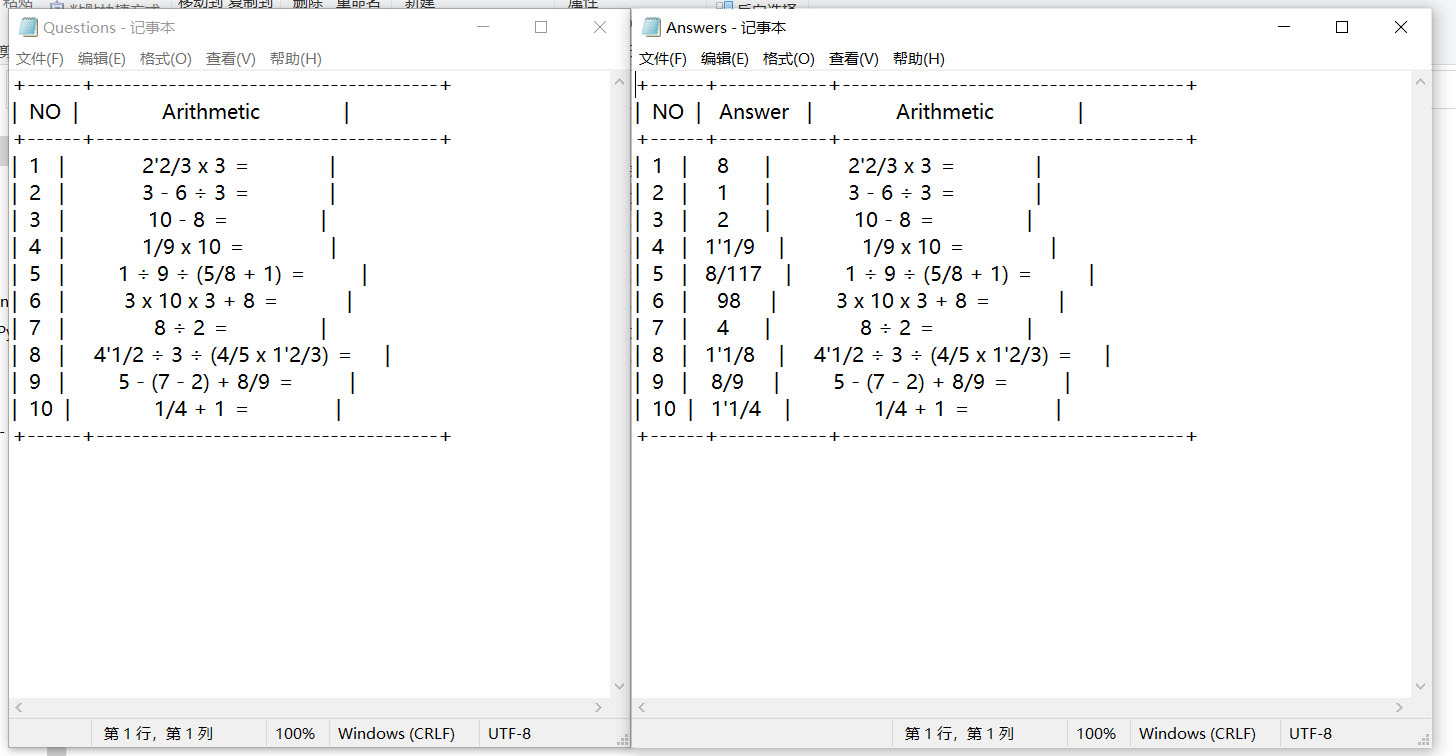Viewport: 1456px width, 756px height.
Task: Open 帮助(H) menu in Answers window
Action: [919, 59]
